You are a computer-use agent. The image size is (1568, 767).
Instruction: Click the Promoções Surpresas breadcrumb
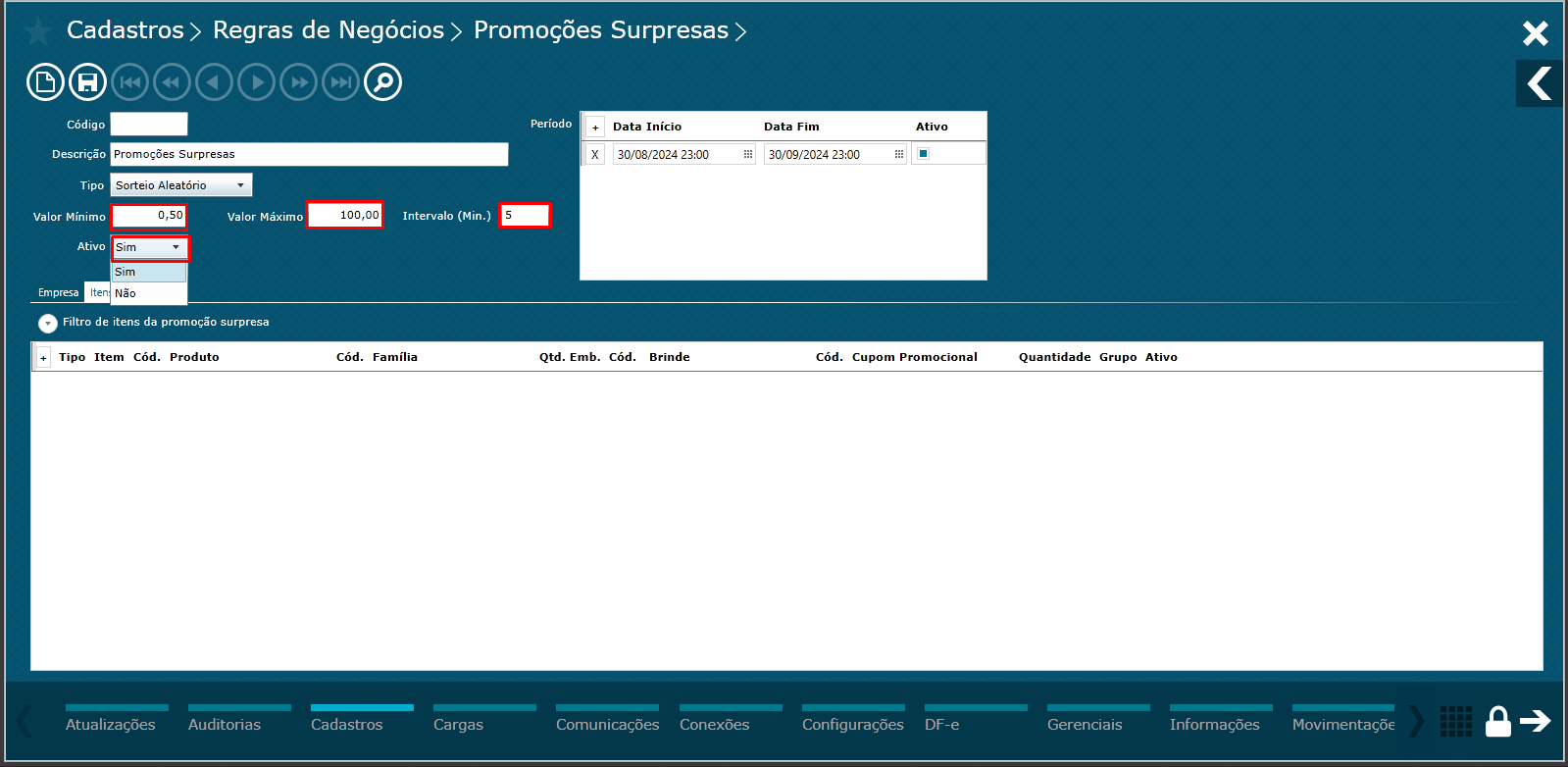601,30
